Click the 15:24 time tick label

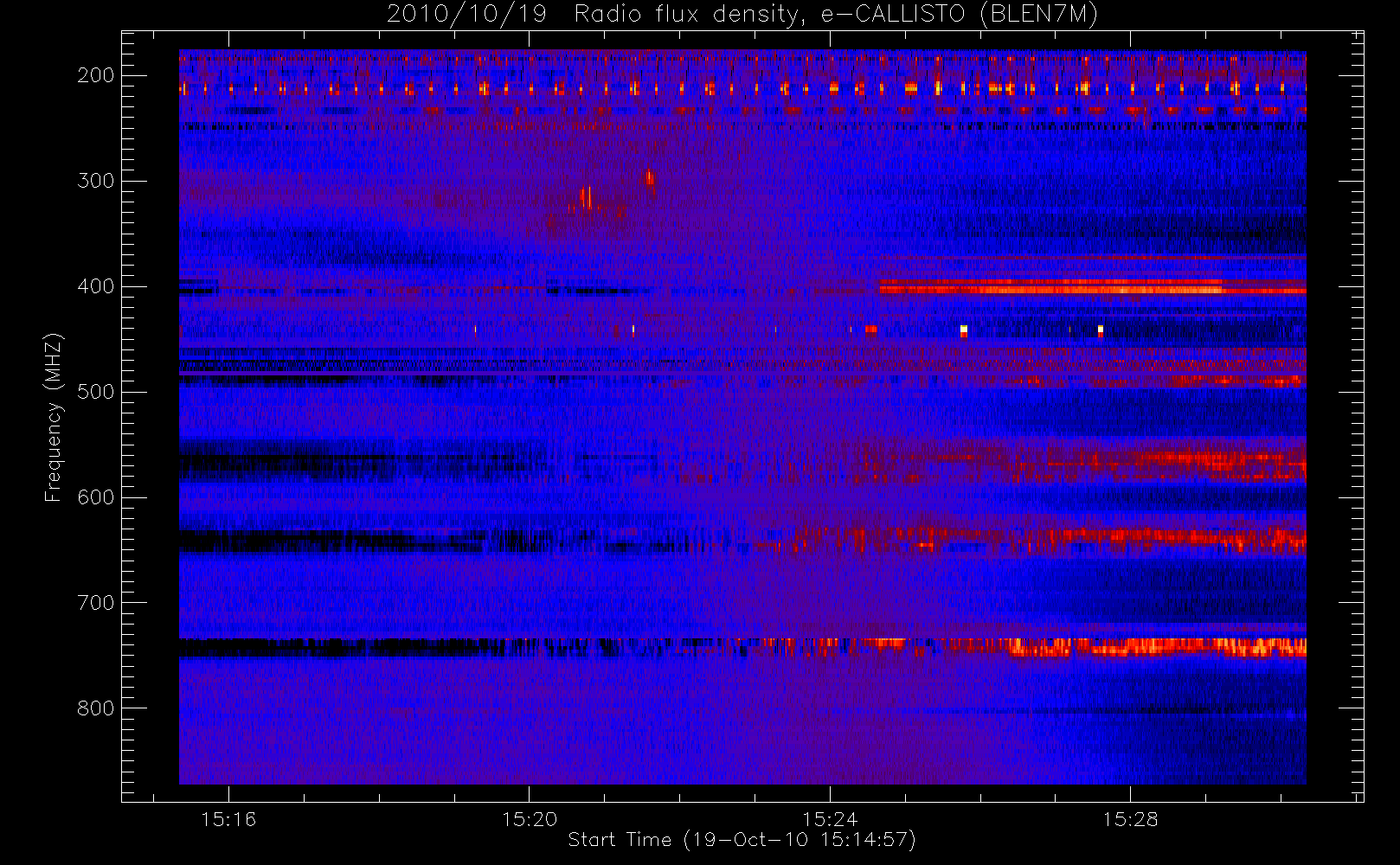(x=829, y=819)
